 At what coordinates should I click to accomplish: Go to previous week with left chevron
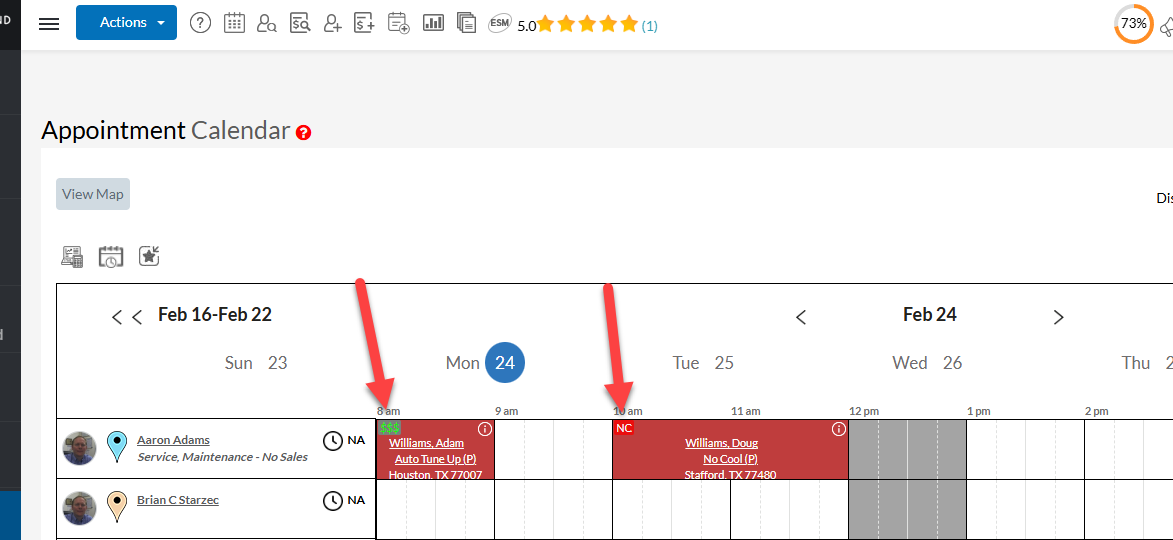point(126,317)
